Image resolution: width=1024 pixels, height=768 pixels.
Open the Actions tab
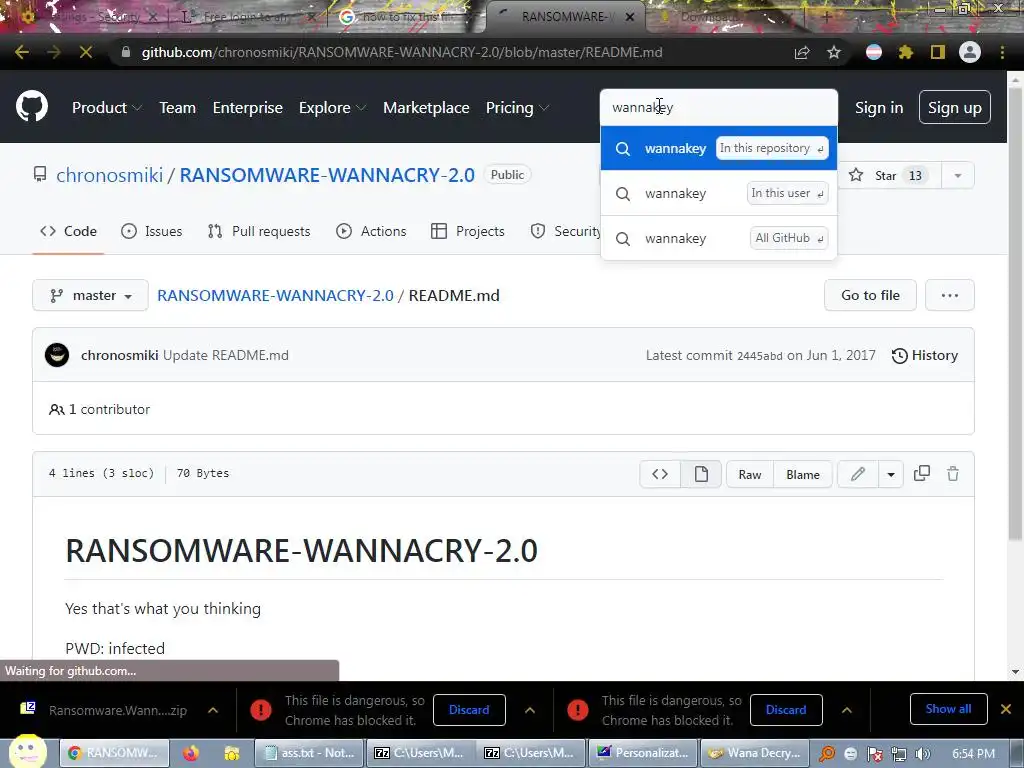coord(371,231)
